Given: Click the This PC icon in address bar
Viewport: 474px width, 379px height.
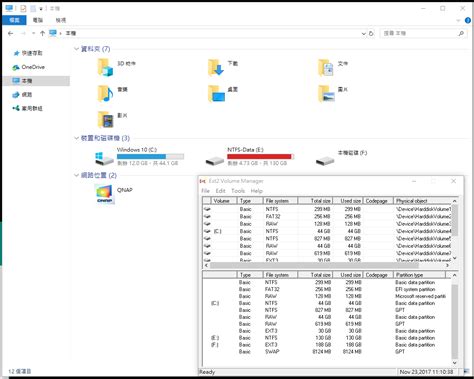Looking at the screenshot, I should 53,33.
